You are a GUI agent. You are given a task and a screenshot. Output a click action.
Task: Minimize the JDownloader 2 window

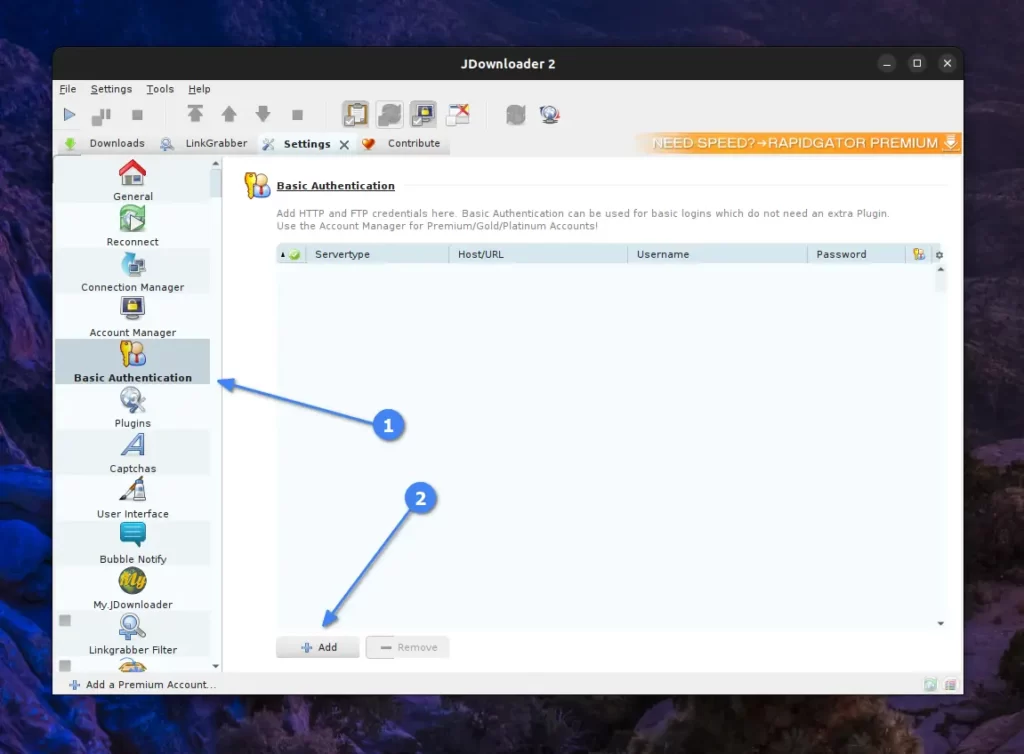click(887, 63)
